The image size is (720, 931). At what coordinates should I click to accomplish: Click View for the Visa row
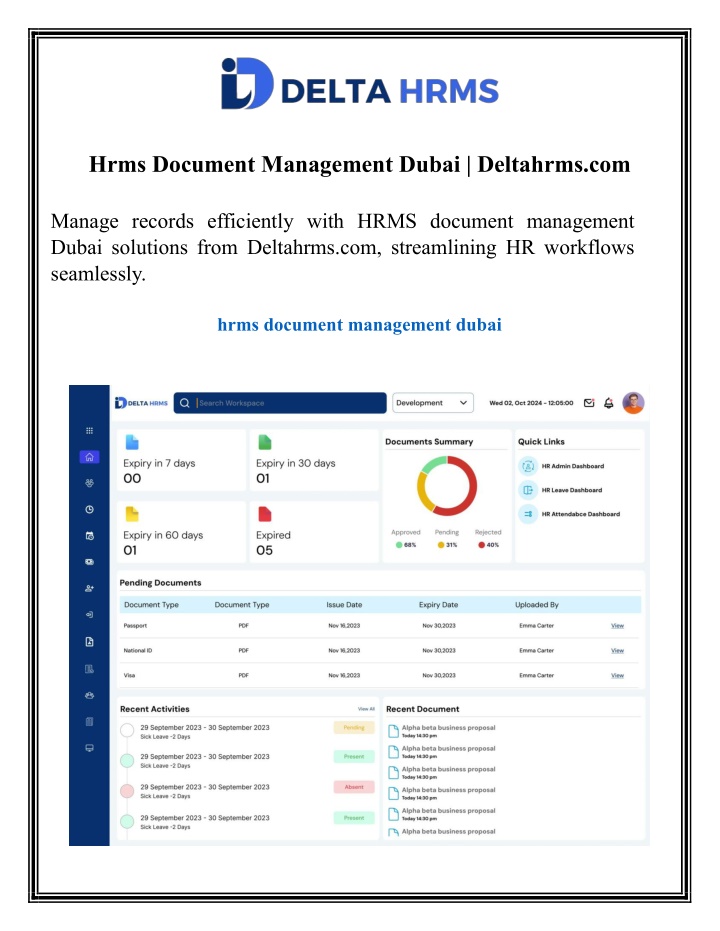point(617,676)
